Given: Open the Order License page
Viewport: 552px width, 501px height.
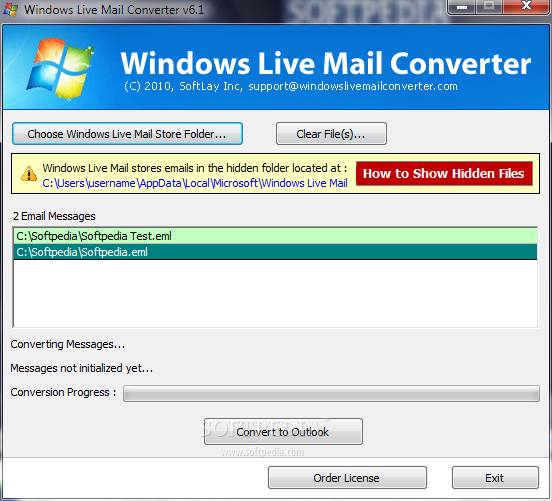Looking at the screenshot, I should [x=347, y=478].
